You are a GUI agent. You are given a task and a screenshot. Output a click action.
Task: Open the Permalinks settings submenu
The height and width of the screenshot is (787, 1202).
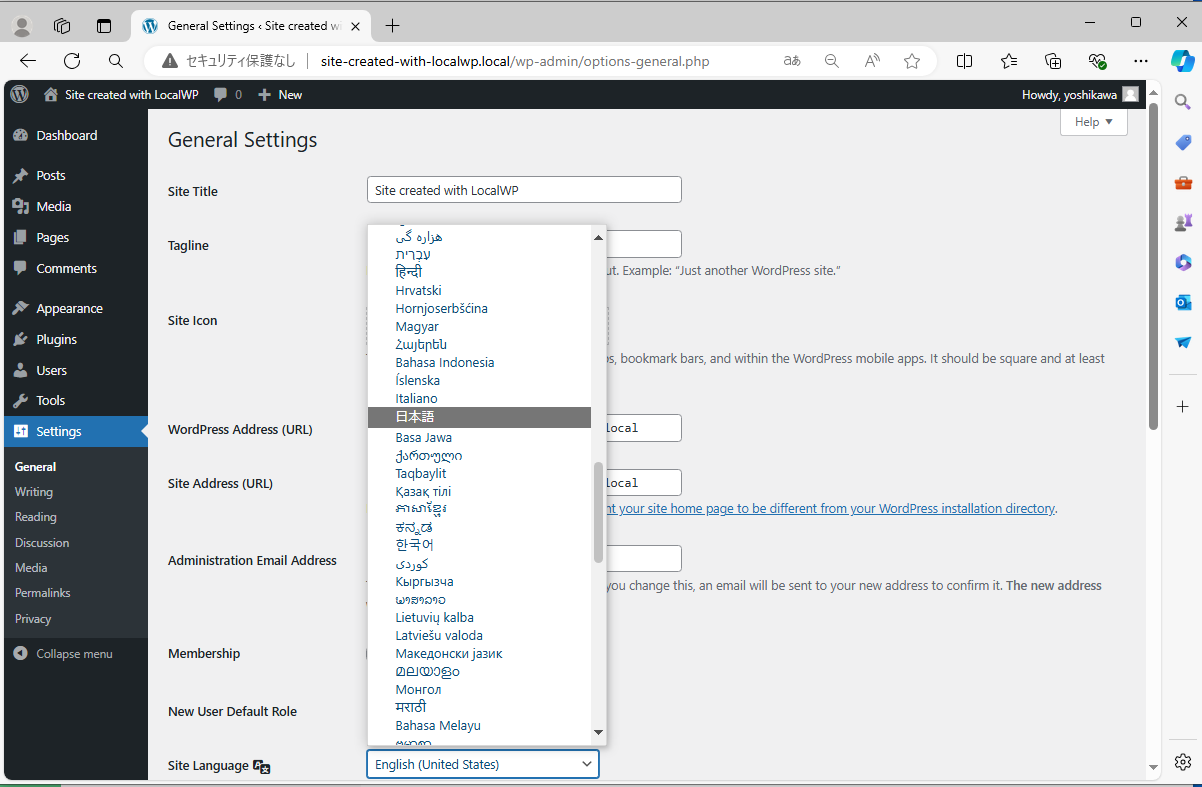42,593
